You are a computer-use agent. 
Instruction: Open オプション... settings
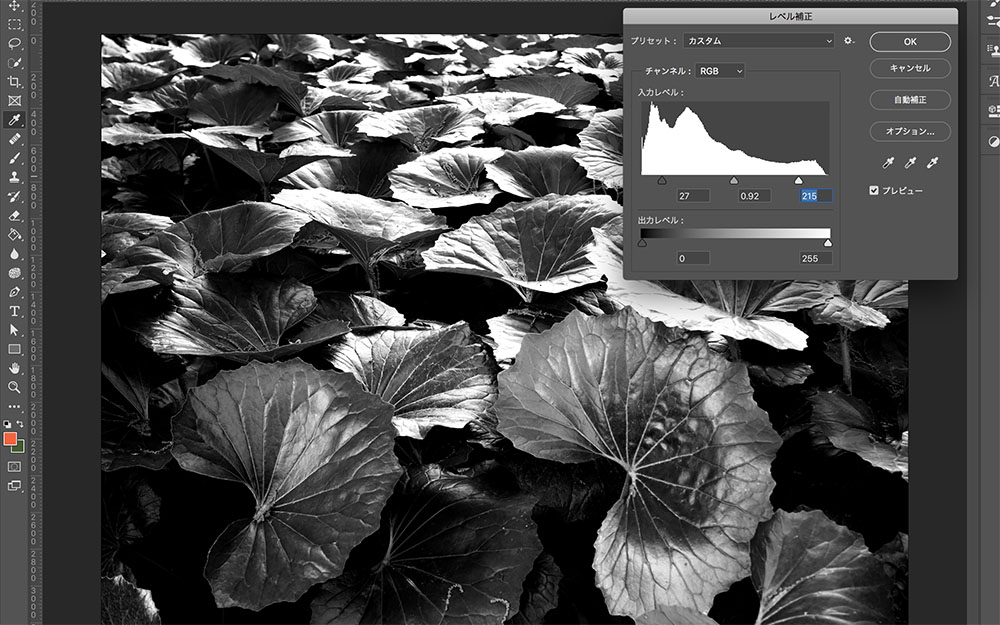909,131
